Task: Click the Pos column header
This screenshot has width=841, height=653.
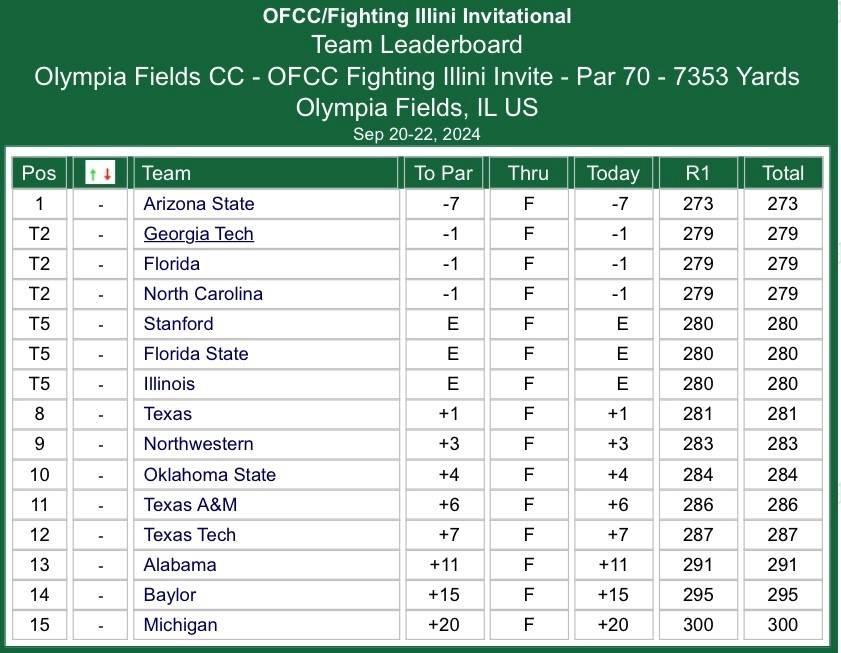Action: [39, 173]
